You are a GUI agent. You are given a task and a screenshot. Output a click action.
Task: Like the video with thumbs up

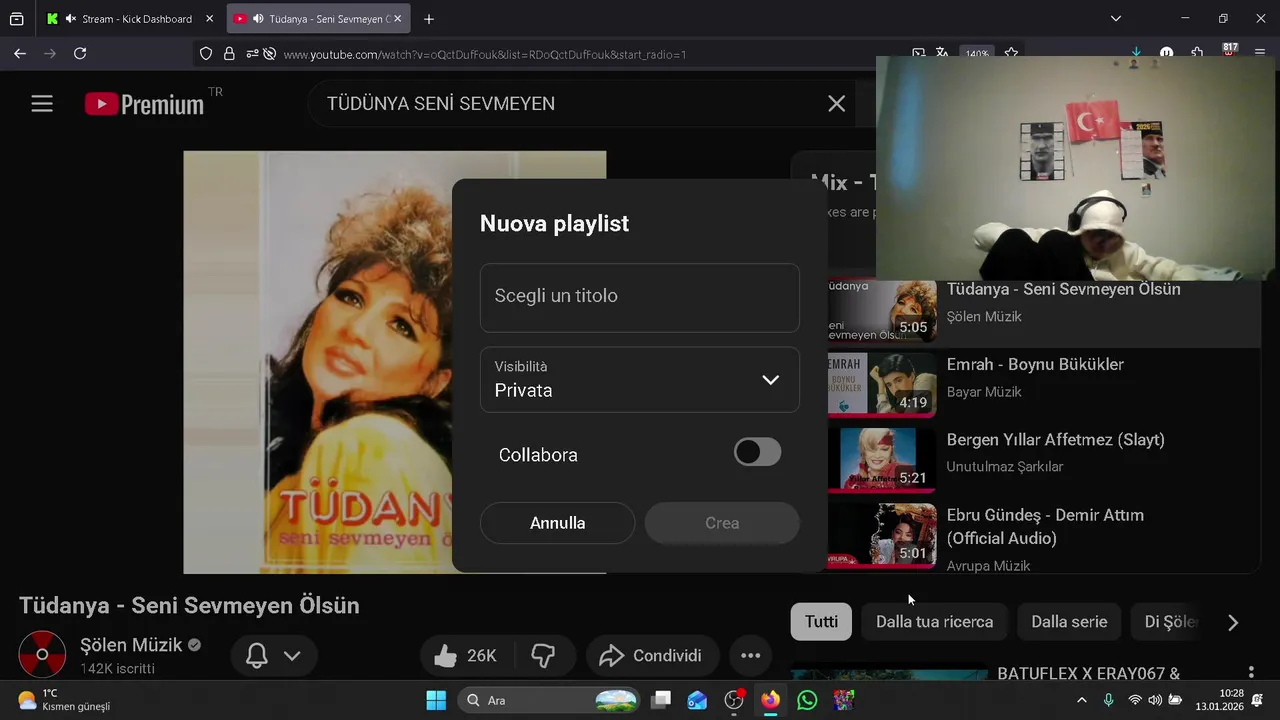(x=466, y=656)
